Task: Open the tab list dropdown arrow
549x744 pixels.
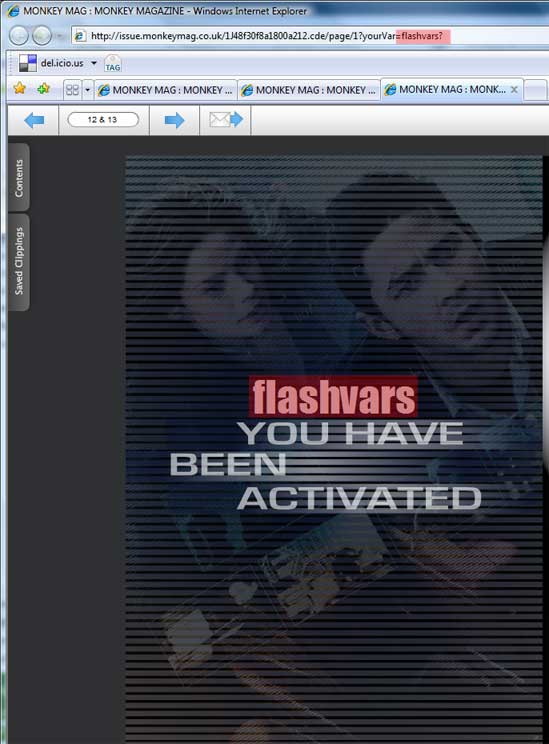Action: 87,90
